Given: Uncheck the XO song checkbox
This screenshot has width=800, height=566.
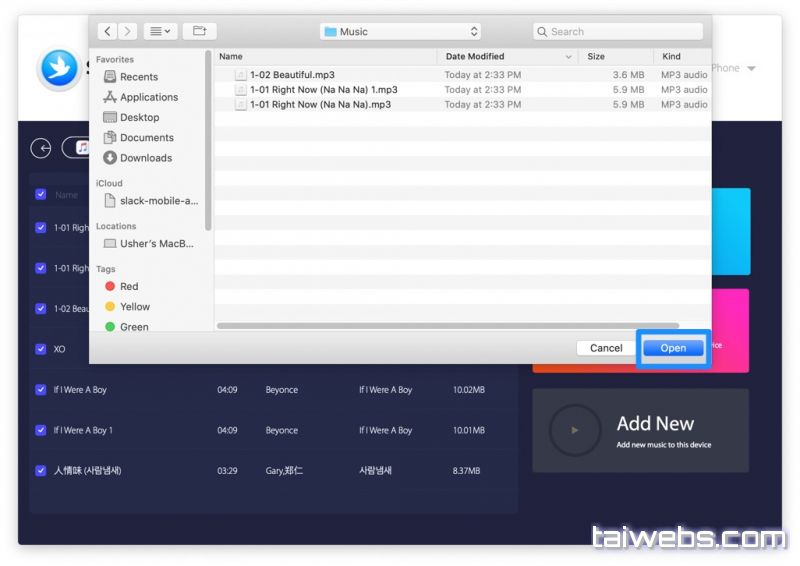Looking at the screenshot, I should pos(41,349).
